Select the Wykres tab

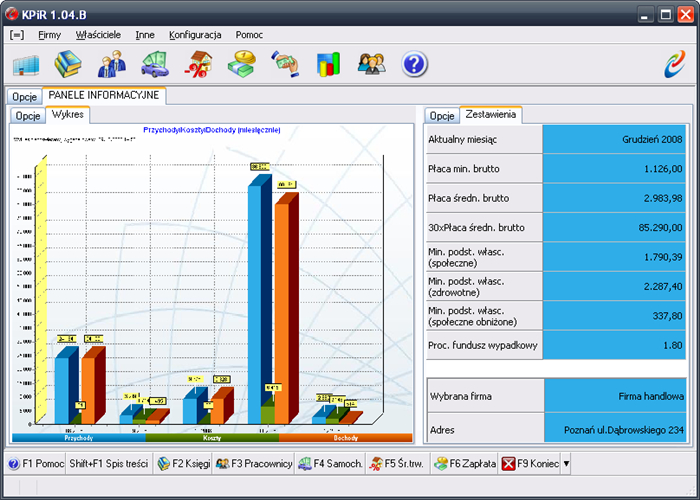tap(68, 115)
